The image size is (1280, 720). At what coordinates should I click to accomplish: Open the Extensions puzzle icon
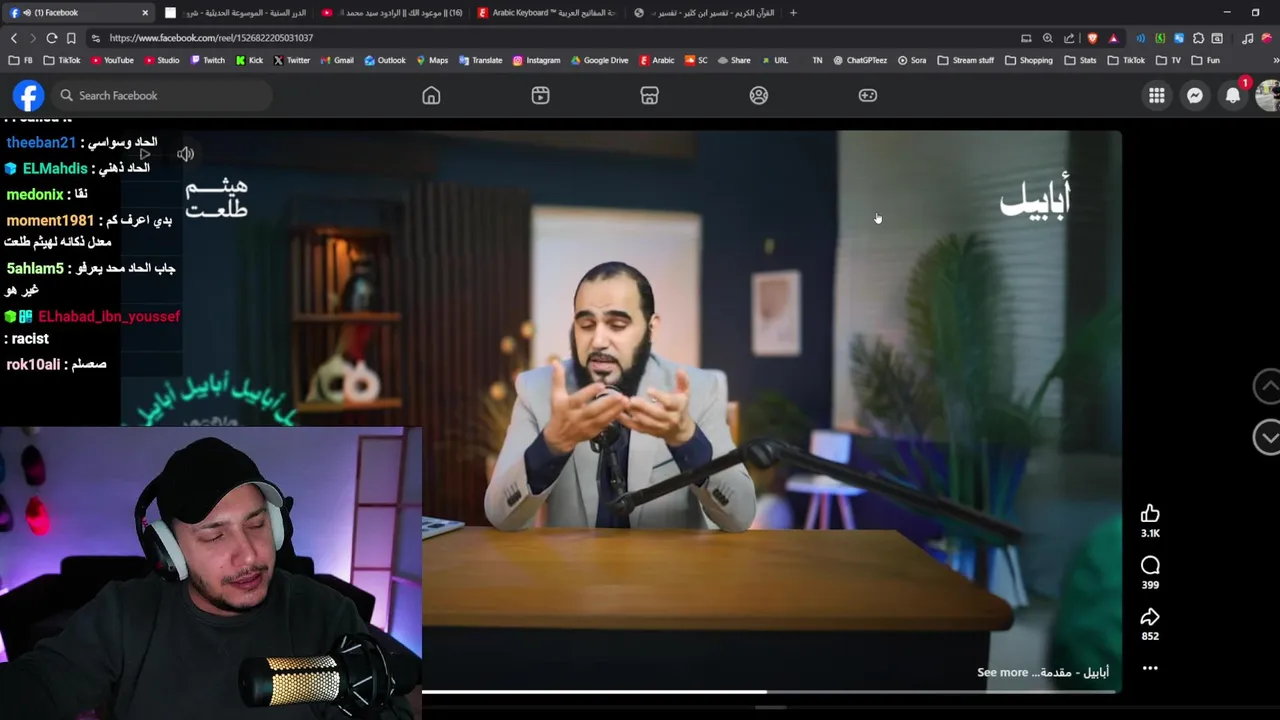click(1198, 38)
